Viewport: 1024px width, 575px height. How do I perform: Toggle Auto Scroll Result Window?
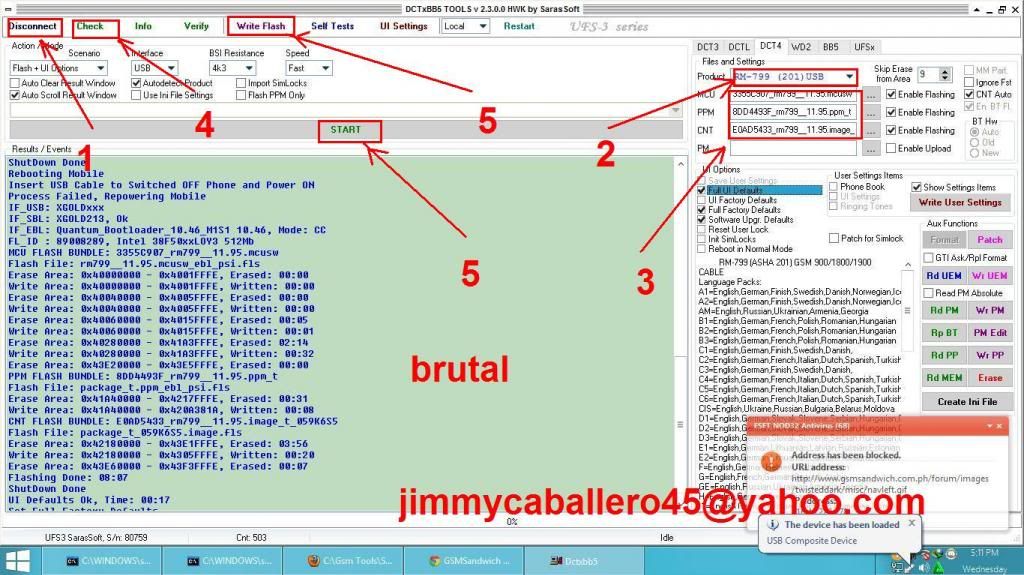click(14, 95)
